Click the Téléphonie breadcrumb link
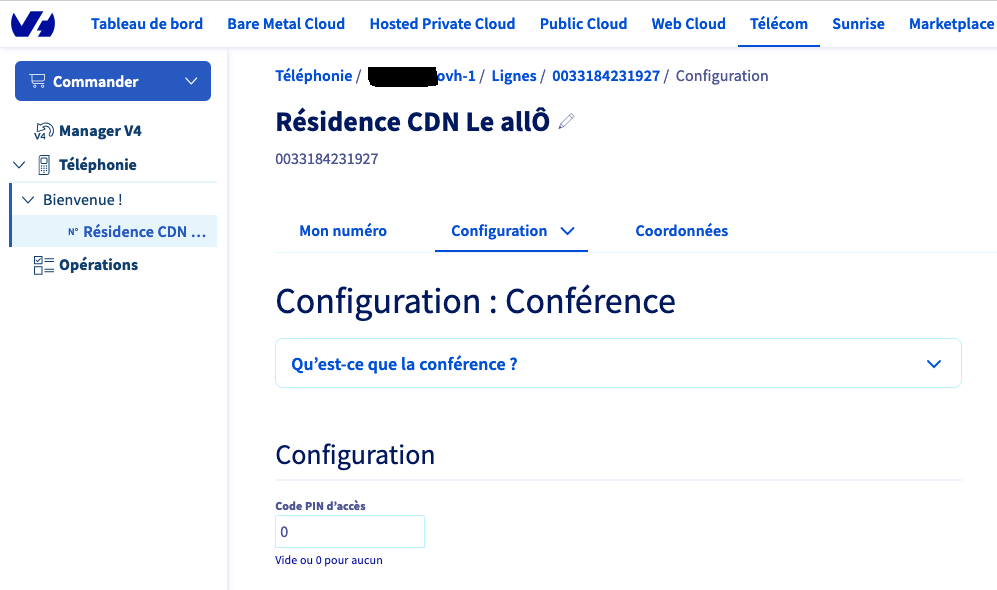Image resolution: width=997 pixels, height=590 pixels. pyautogui.click(x=313, y=76)
